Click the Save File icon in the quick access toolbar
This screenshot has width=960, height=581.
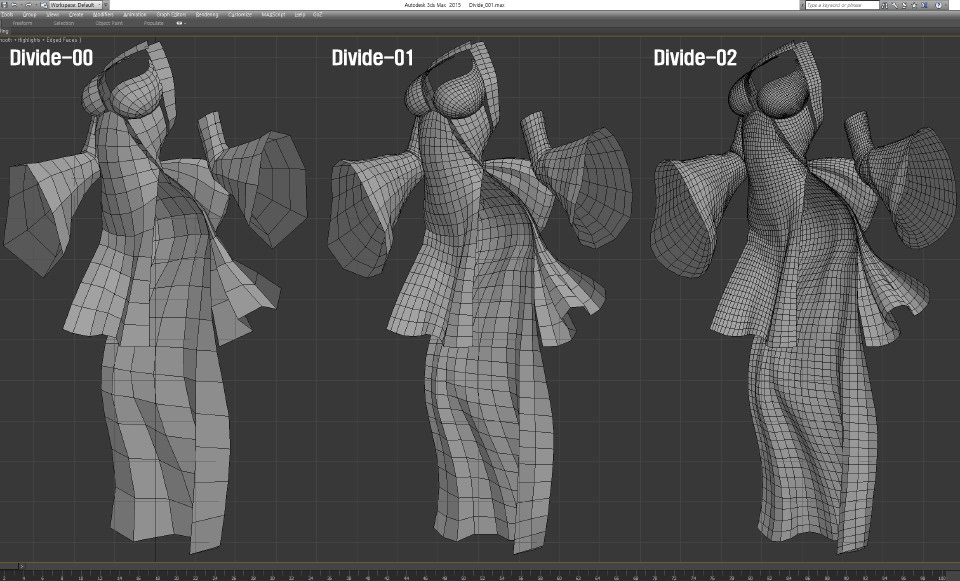[5, 5]
